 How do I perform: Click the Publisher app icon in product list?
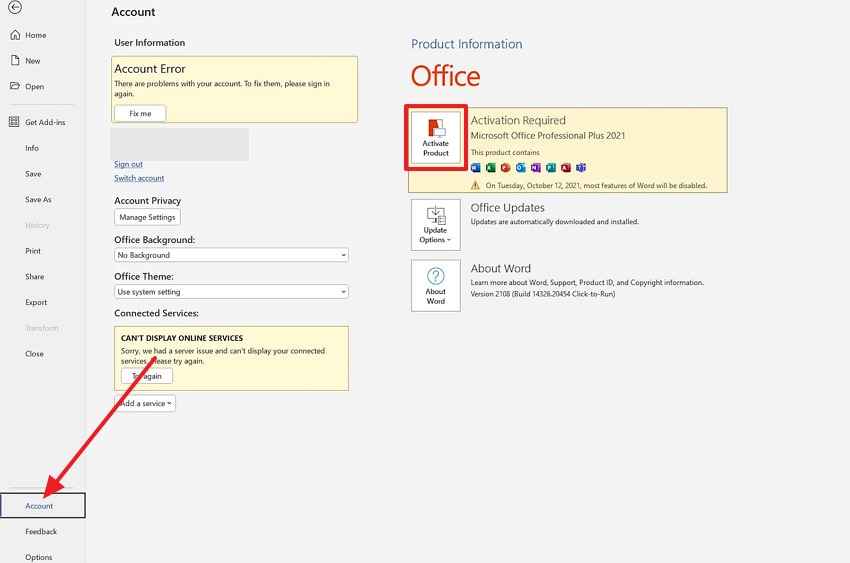551,167
